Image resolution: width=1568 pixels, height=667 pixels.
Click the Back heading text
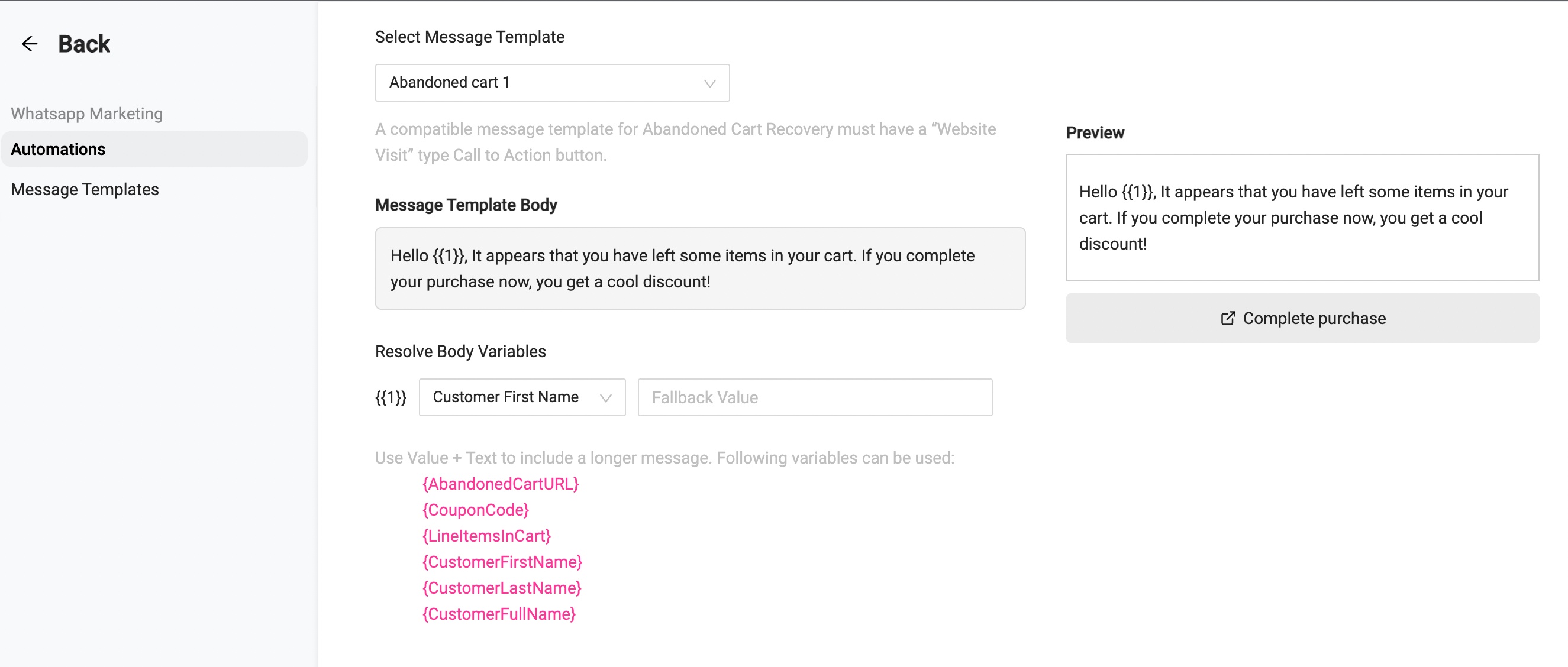pos(84,44)
